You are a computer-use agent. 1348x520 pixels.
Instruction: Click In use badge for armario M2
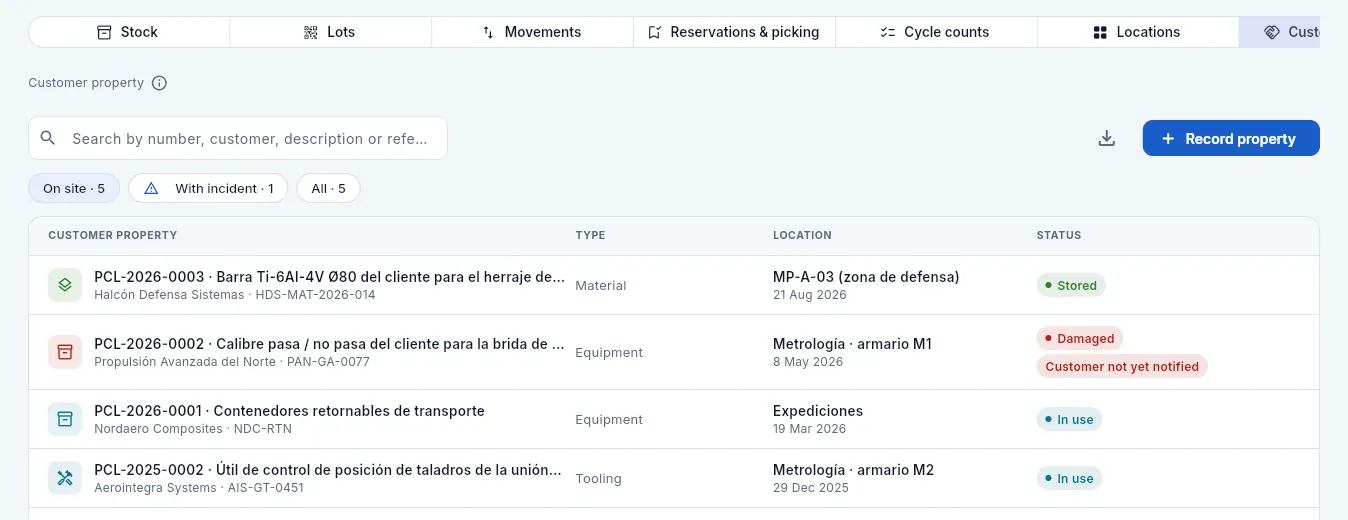coord(1069,478)
